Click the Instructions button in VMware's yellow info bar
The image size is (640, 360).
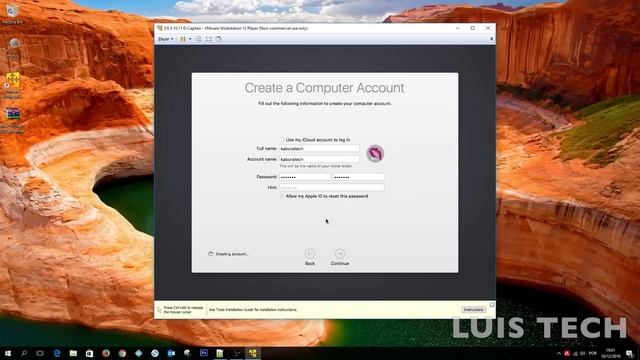point(473,310)
